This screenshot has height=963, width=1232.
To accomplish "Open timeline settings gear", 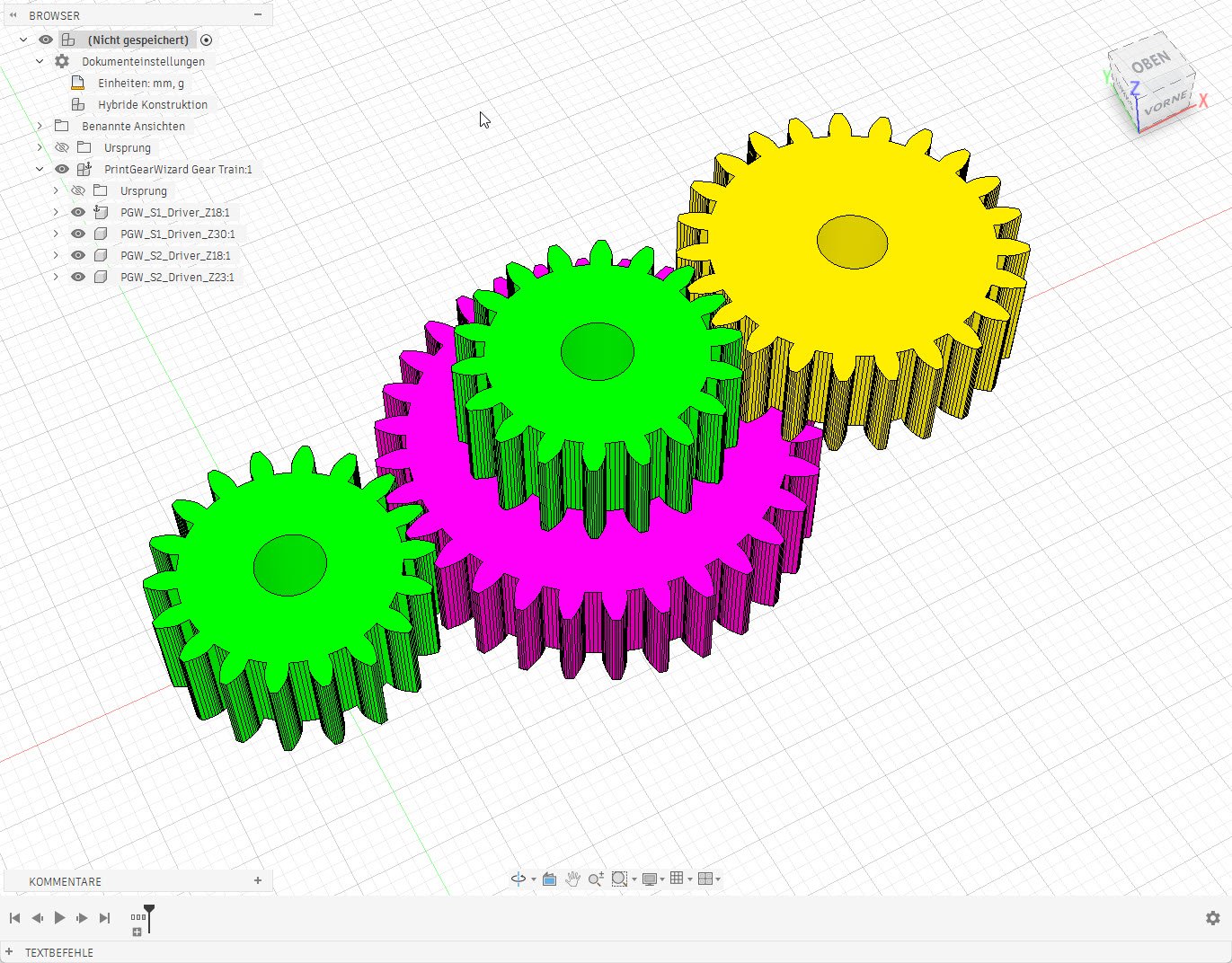I will pyautogui.click(x=1212, y=918).
